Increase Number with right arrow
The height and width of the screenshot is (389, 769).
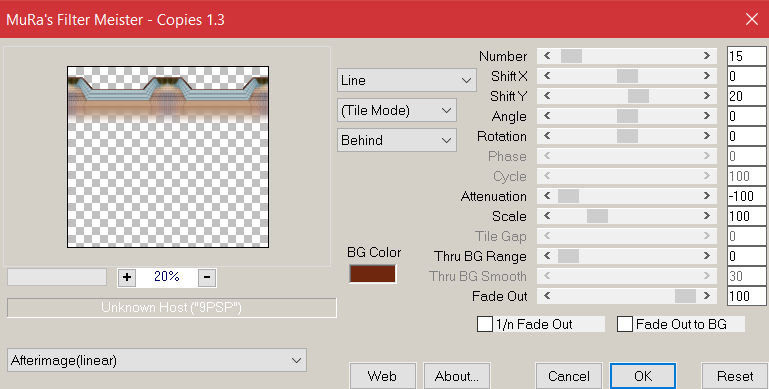coord(707,56)
